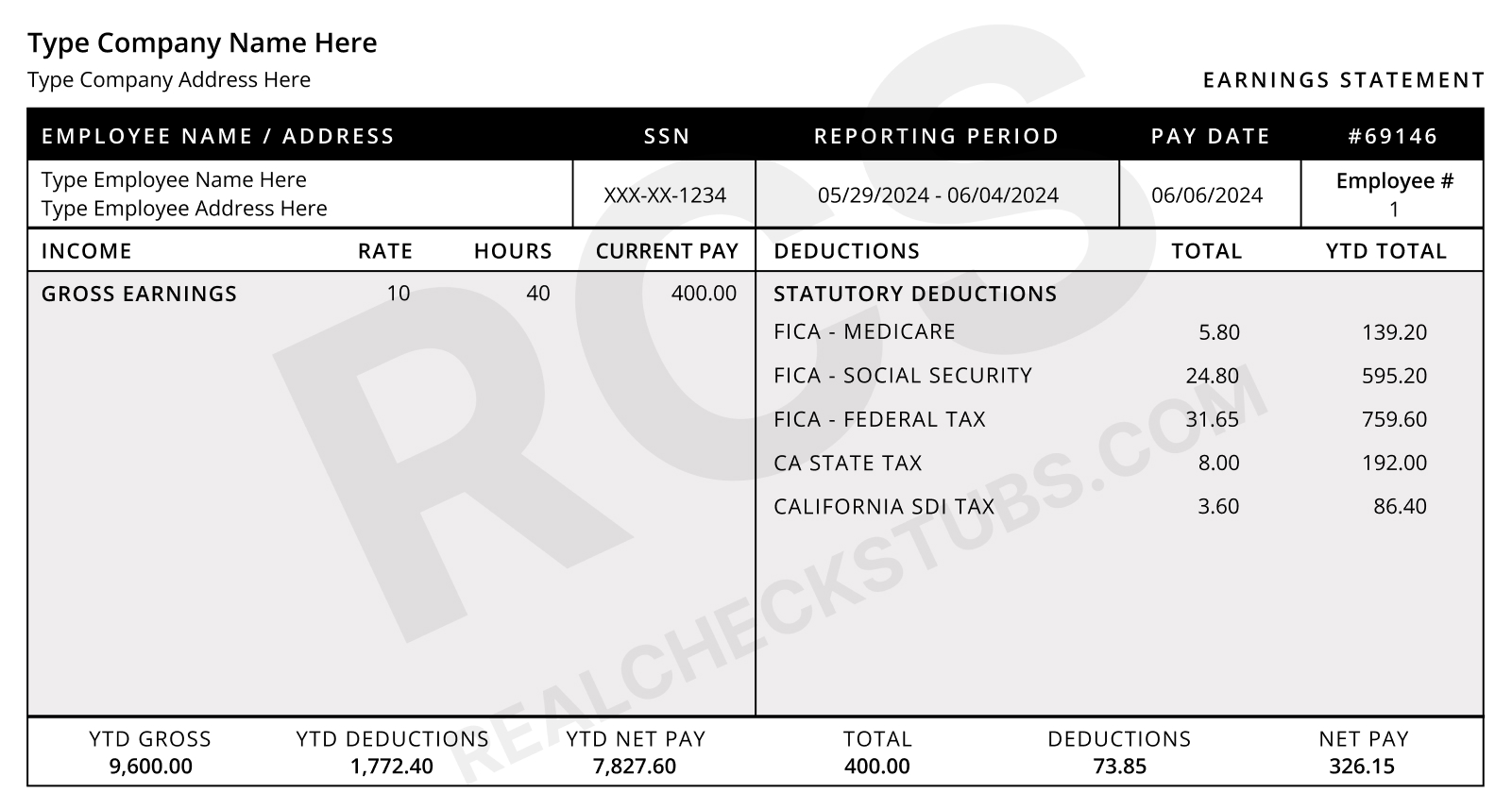The image size is (1512, 810).
Task: Click the Employee # value cell
Action: [x=1394, y=209]
